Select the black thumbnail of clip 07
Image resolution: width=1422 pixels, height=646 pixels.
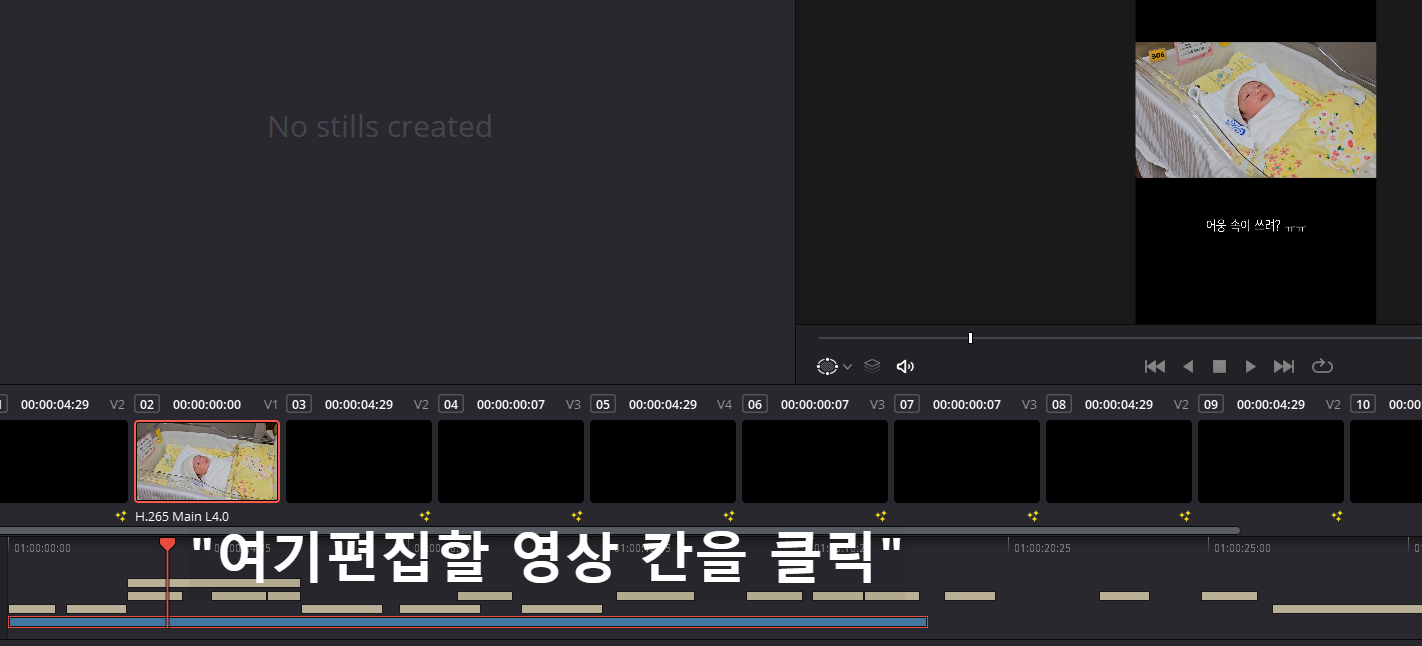click(x=967, y=461)
